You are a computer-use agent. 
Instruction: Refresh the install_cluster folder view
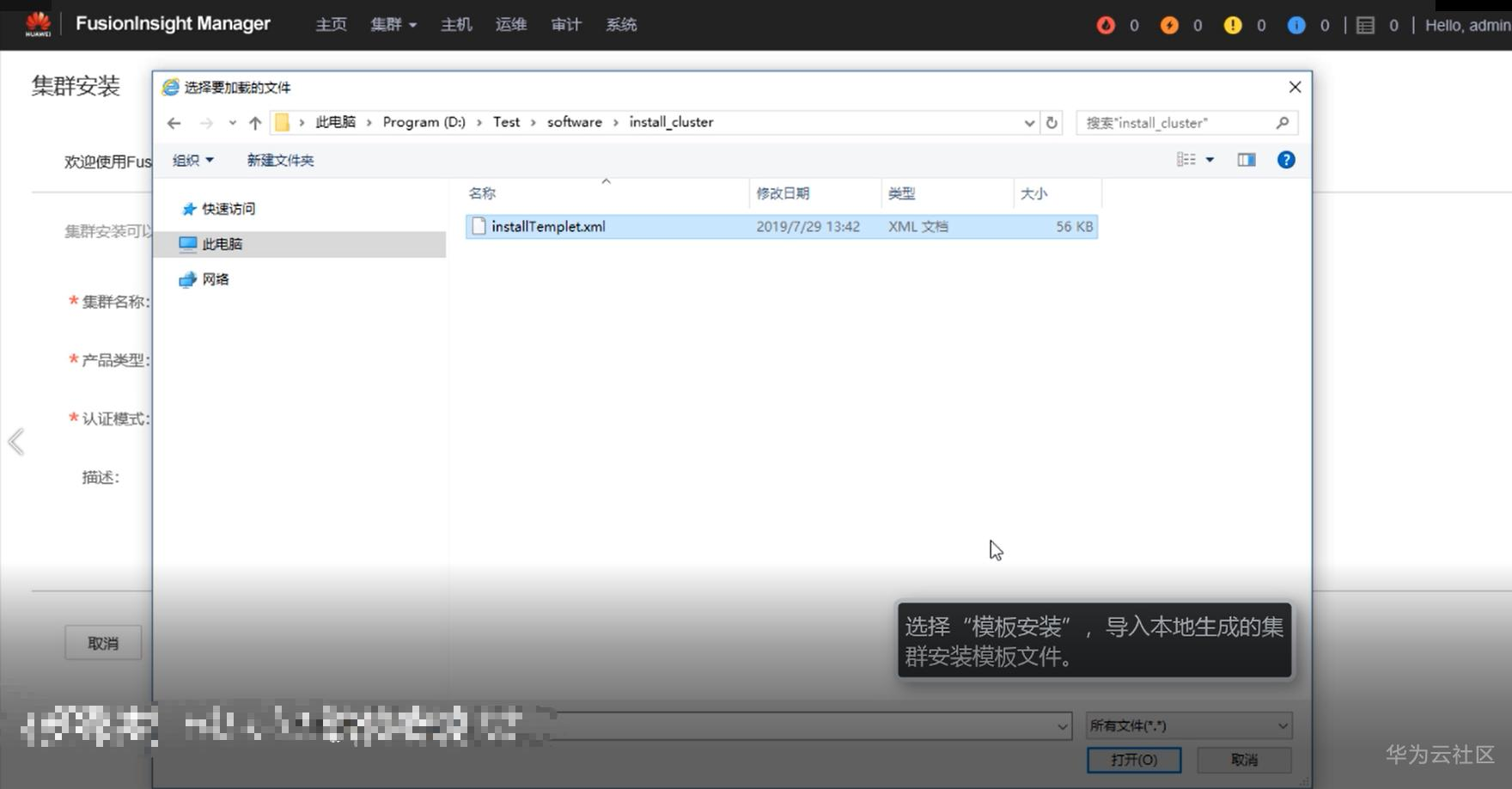(x=1052, y=123)
